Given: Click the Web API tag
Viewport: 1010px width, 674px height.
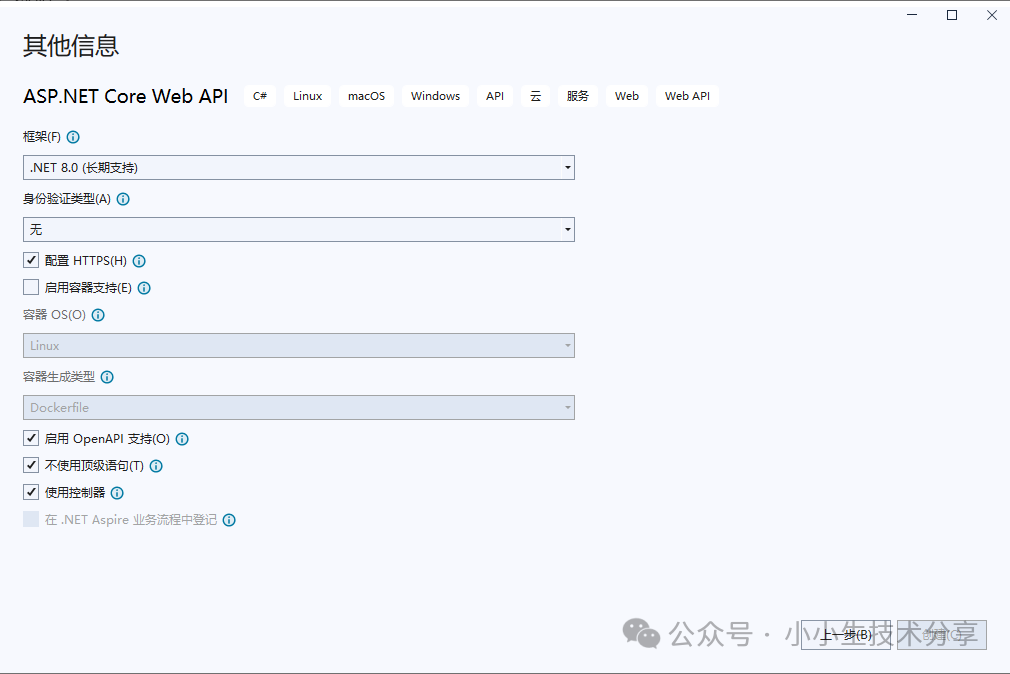Looking at the screenshot, I should coord(687,96).
